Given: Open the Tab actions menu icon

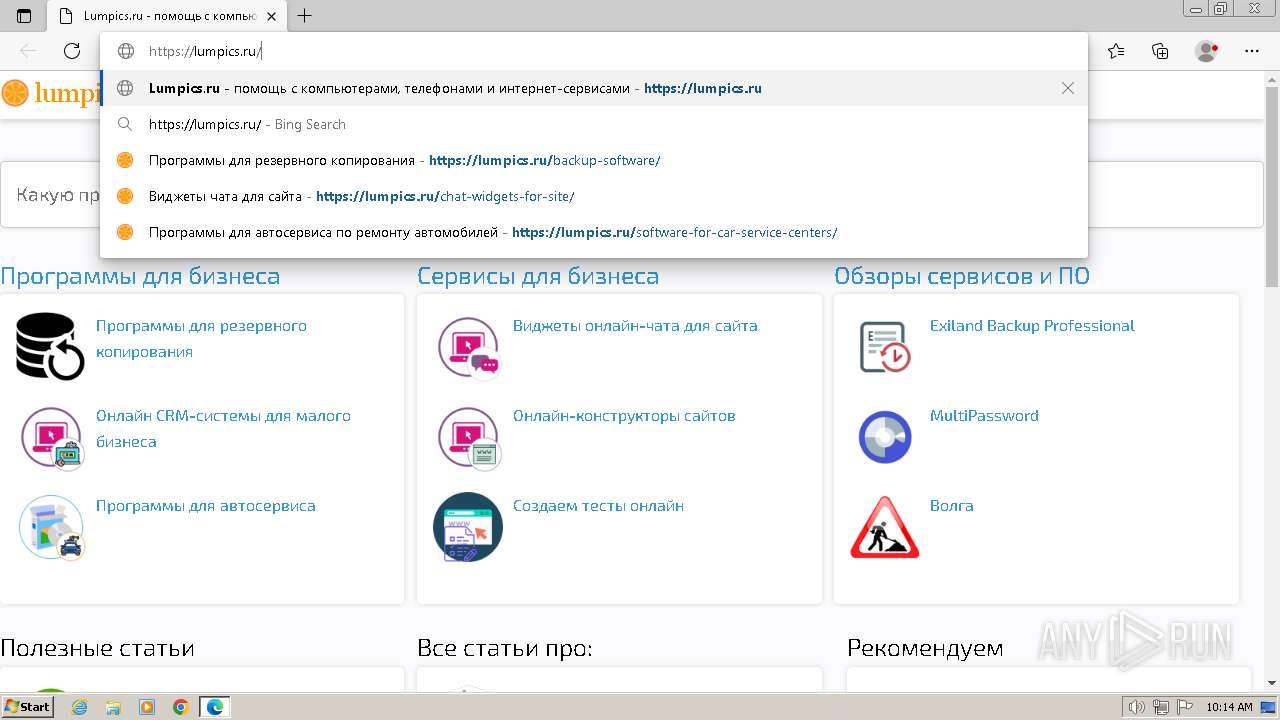Looking at the screenshot, I should click(24, 16).
